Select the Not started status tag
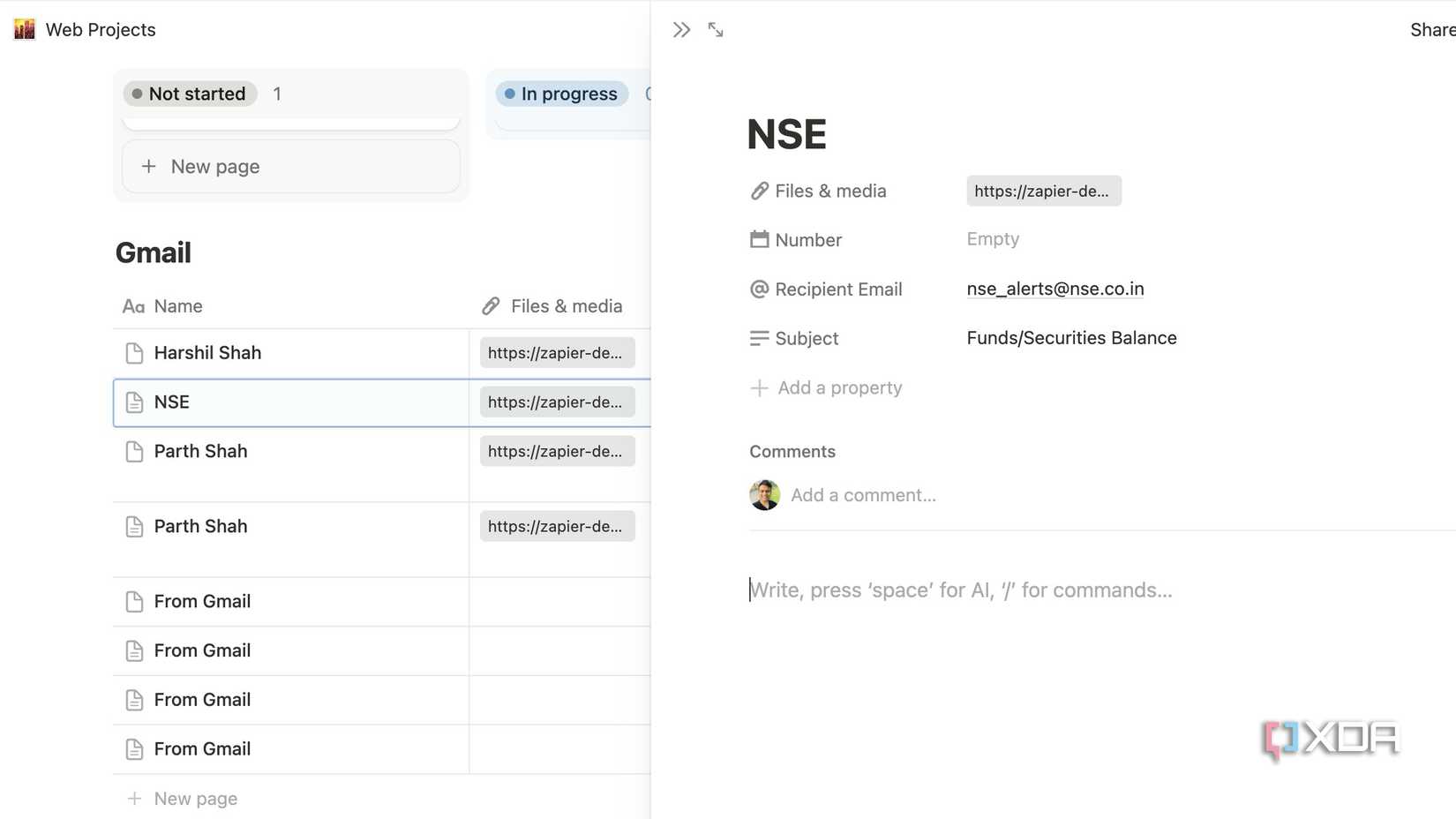The height and width of the screenshot is (819, 1456). tap(190, 94)
